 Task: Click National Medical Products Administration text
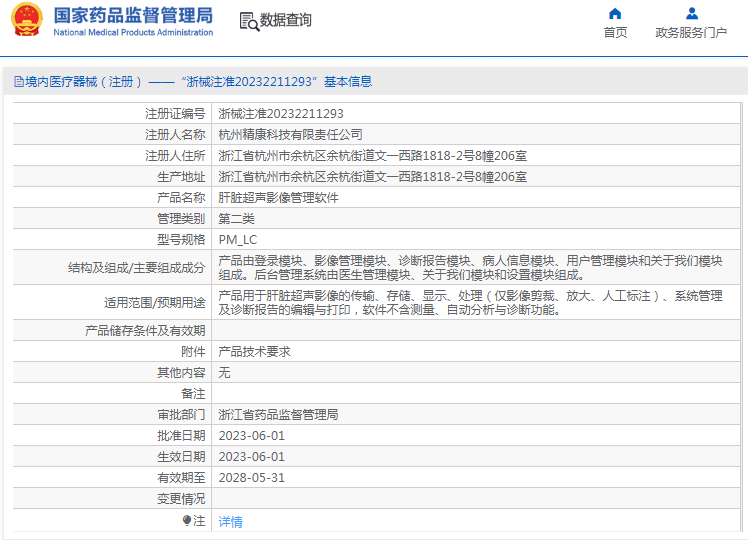tap(133, 32)
